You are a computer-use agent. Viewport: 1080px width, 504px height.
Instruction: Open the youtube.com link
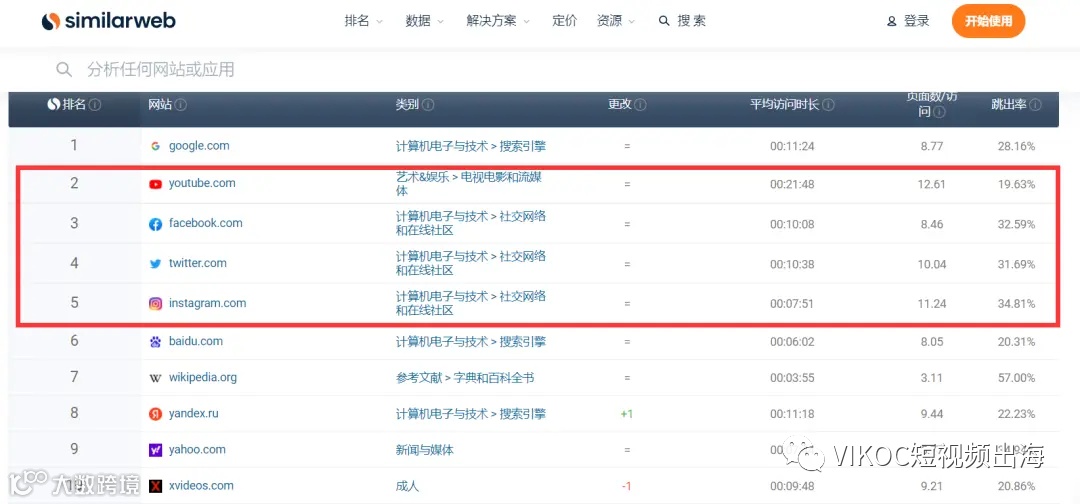coord(202,183)
